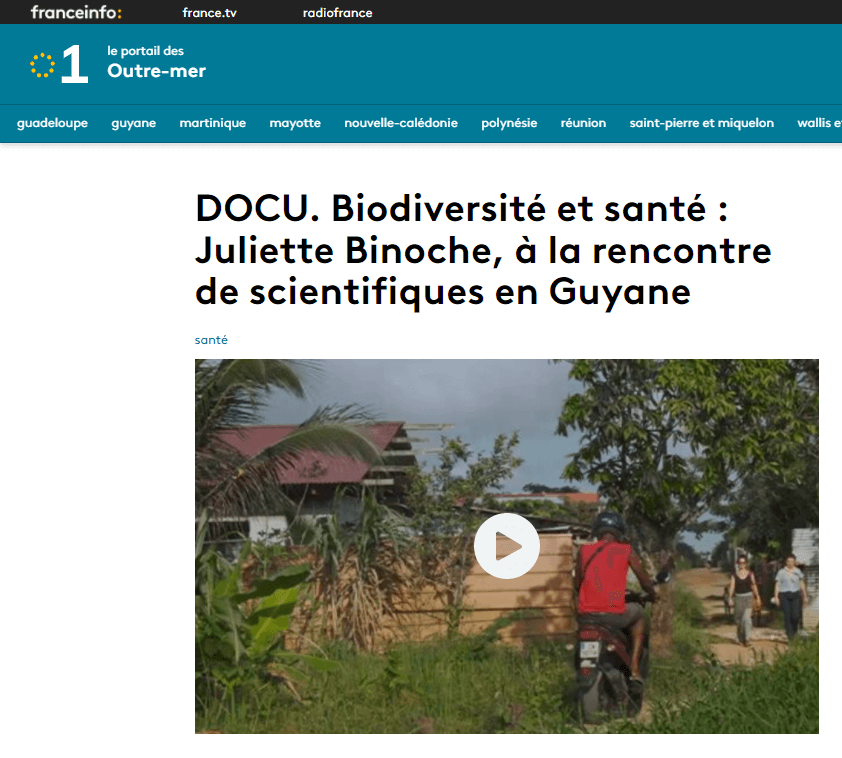842x758 pixels.
Task: Choose réunion in the region menu
Action: pos(583,123)
